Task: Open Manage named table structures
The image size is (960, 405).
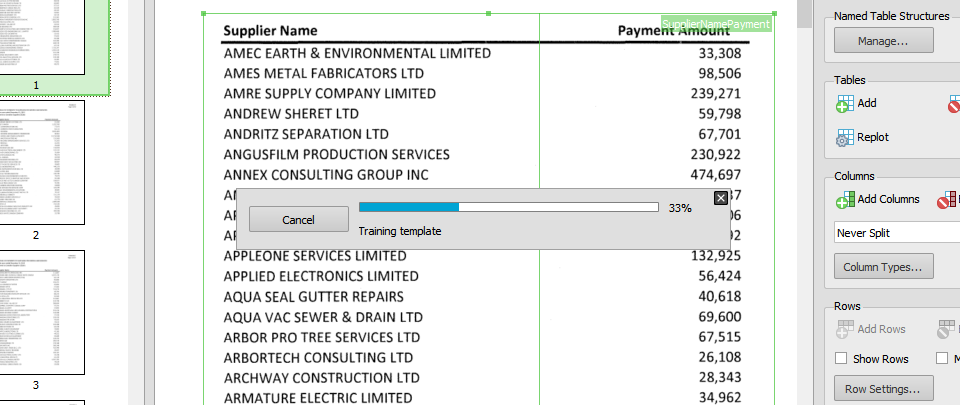Action: [x=883, y=40]
